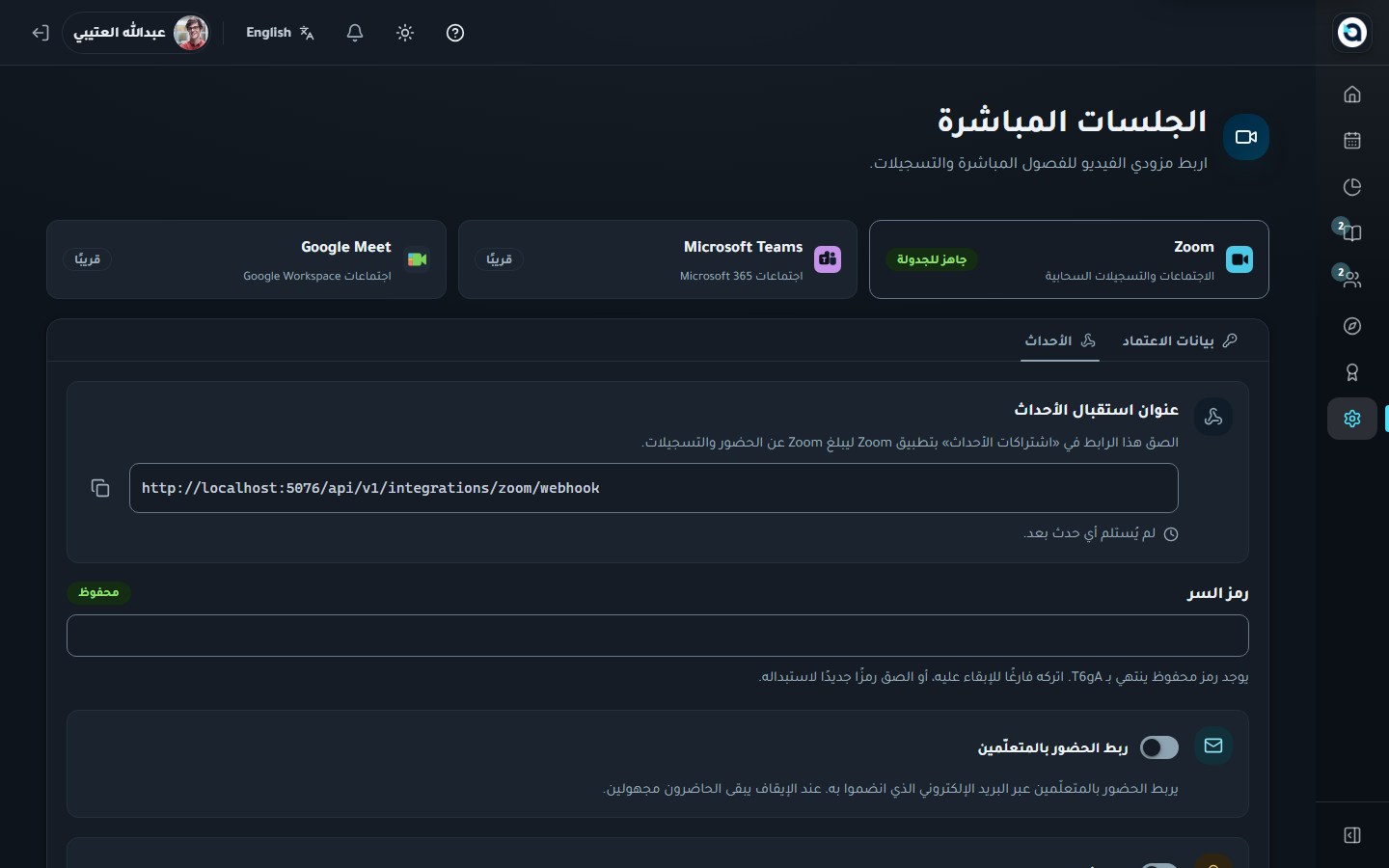Image resolution: width=1389 pixels, height=868 pixels.
Task: Open the pie chart analytics sidebar icon
Action: coord(1352,186)
